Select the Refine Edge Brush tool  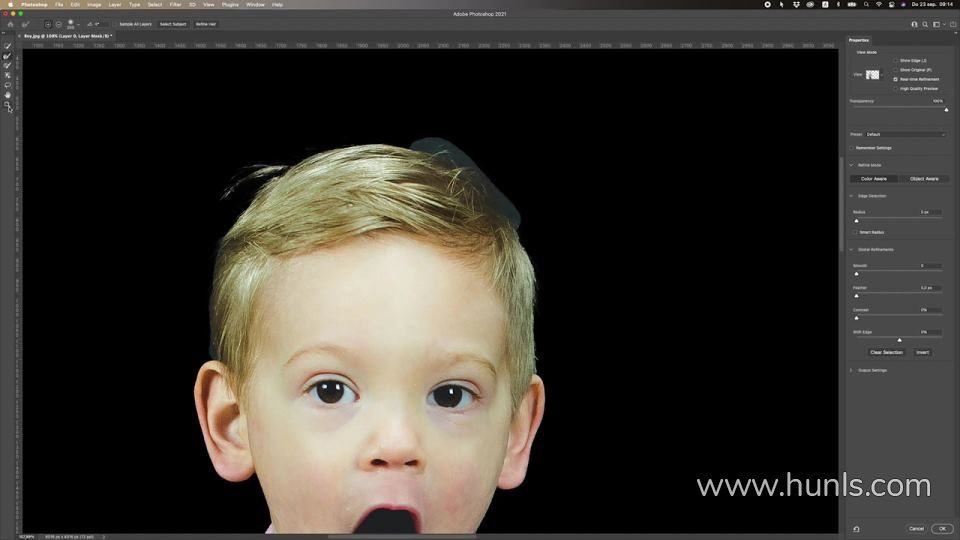(x=7, y=56)
